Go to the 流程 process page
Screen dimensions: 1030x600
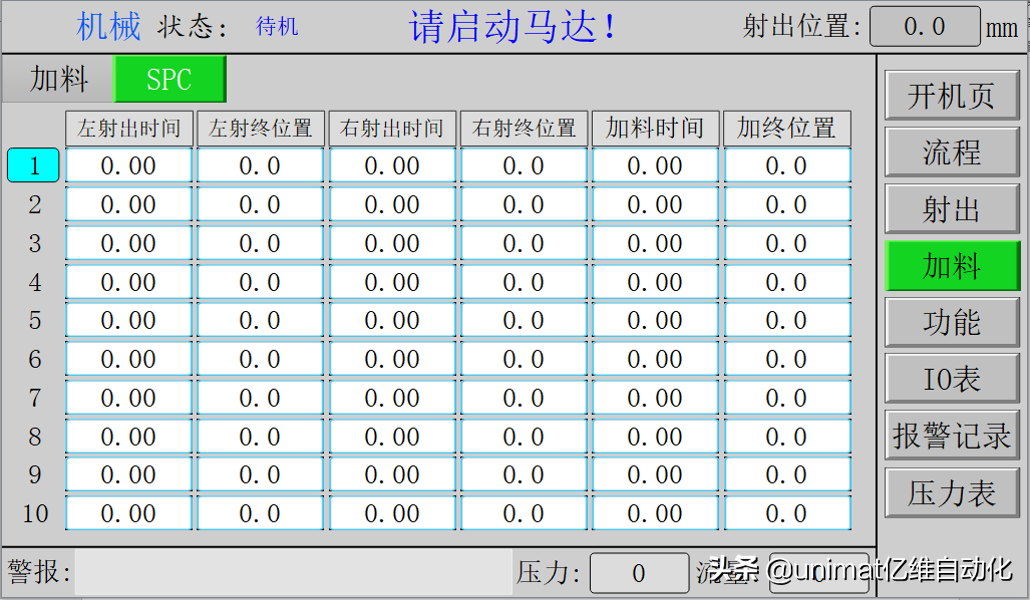pos(951,153)
